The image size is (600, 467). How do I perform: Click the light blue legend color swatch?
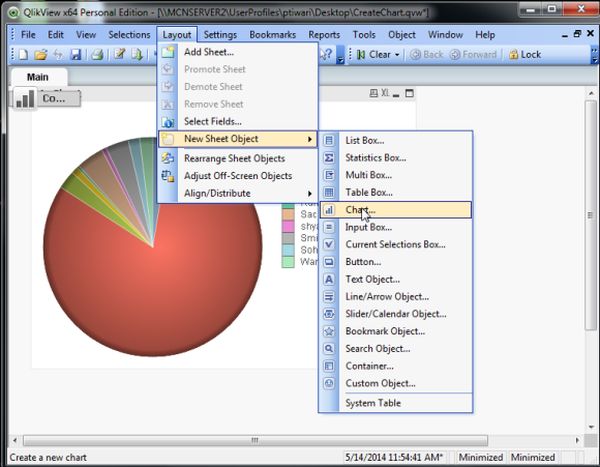point(288,250)
